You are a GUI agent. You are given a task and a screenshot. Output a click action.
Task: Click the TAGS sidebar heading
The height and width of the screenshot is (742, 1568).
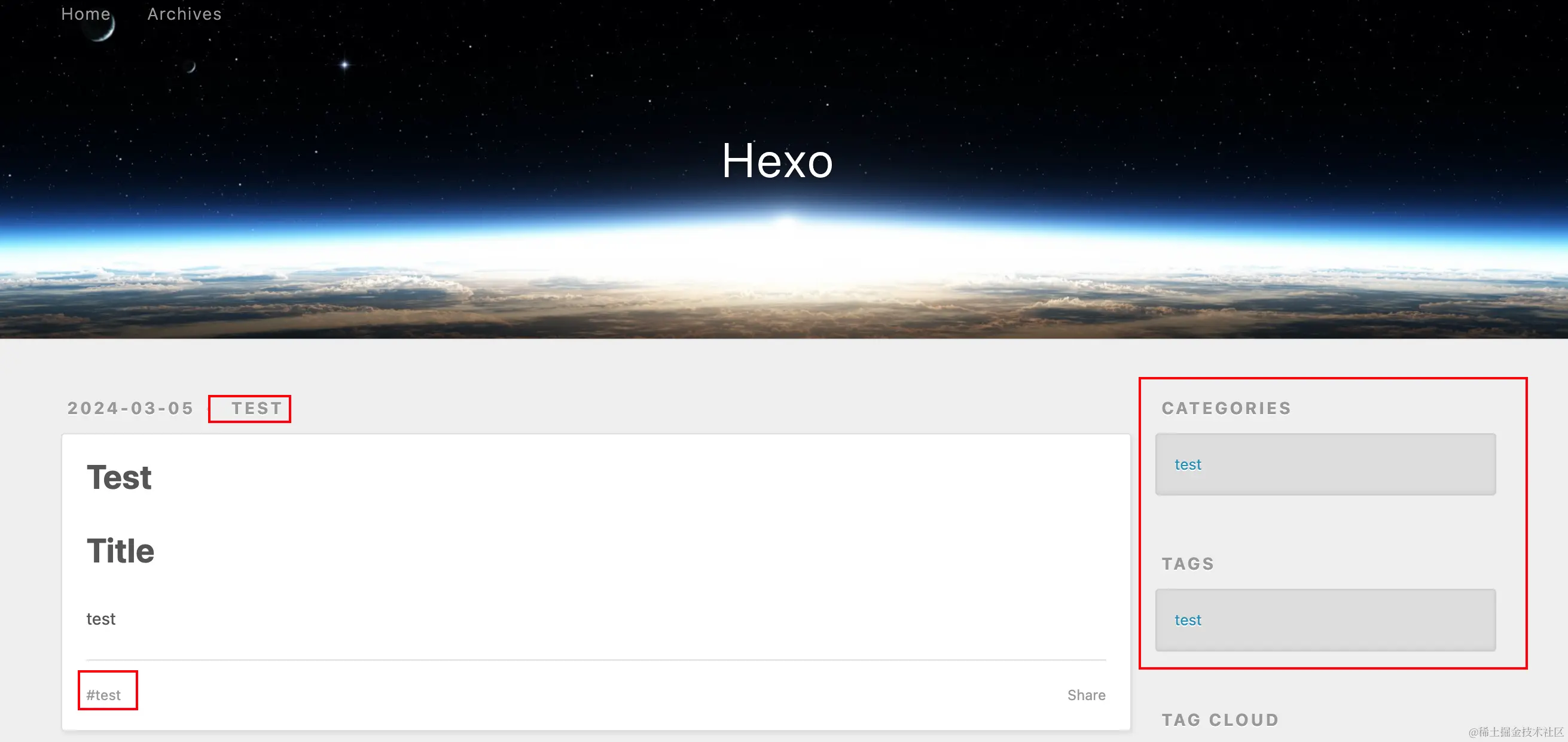[1188, 564]
